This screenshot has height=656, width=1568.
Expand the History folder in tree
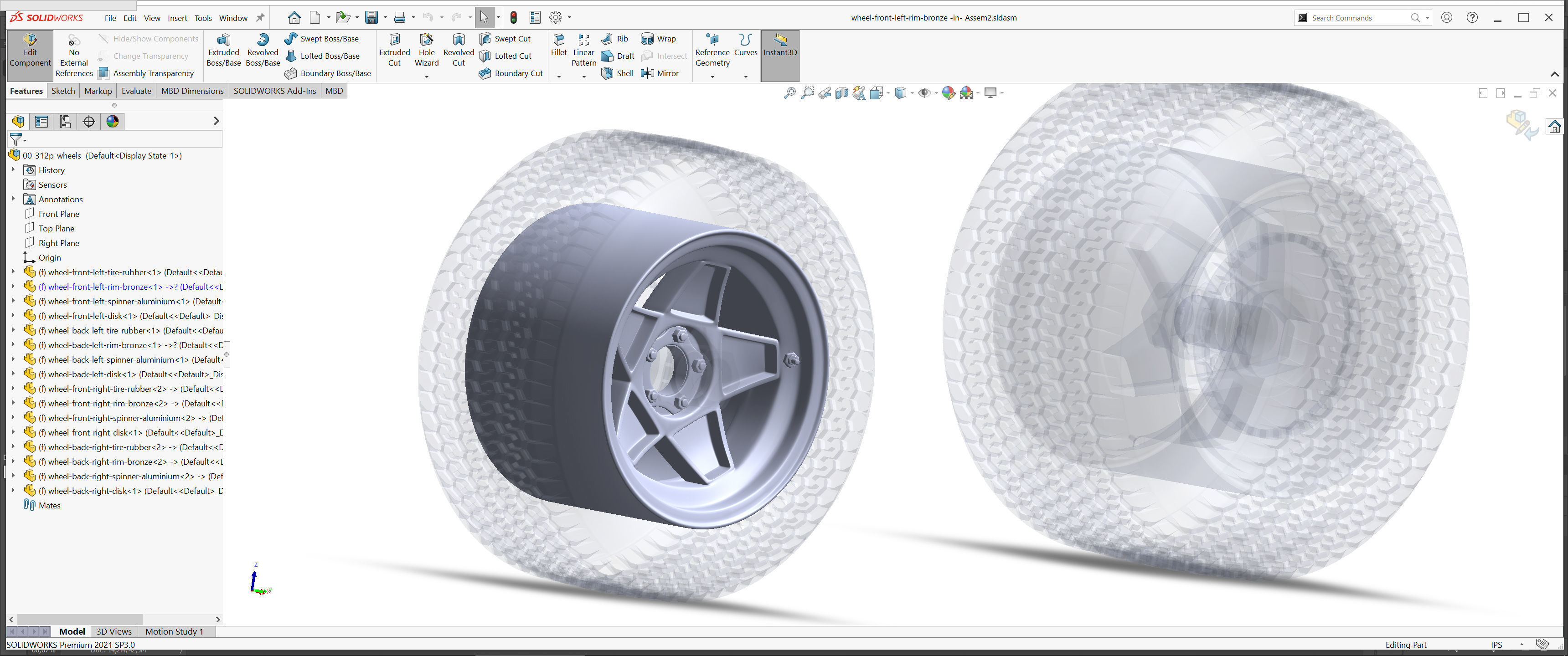coord(13,170)
